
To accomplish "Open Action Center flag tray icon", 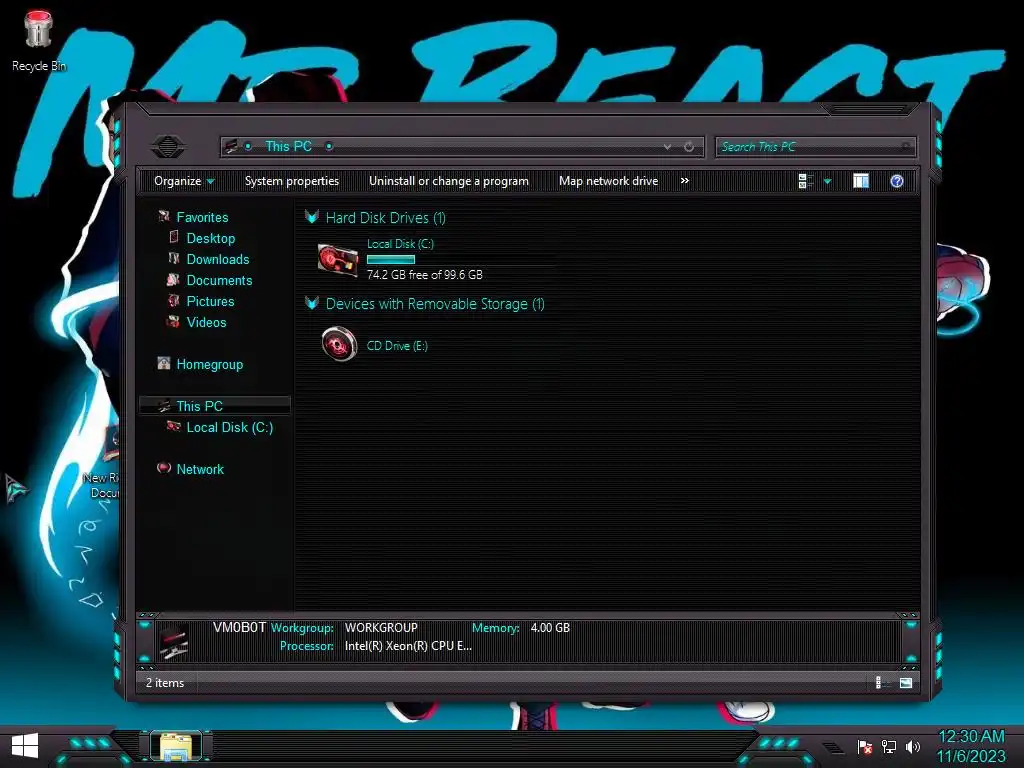I will click(x=865, y=746).
